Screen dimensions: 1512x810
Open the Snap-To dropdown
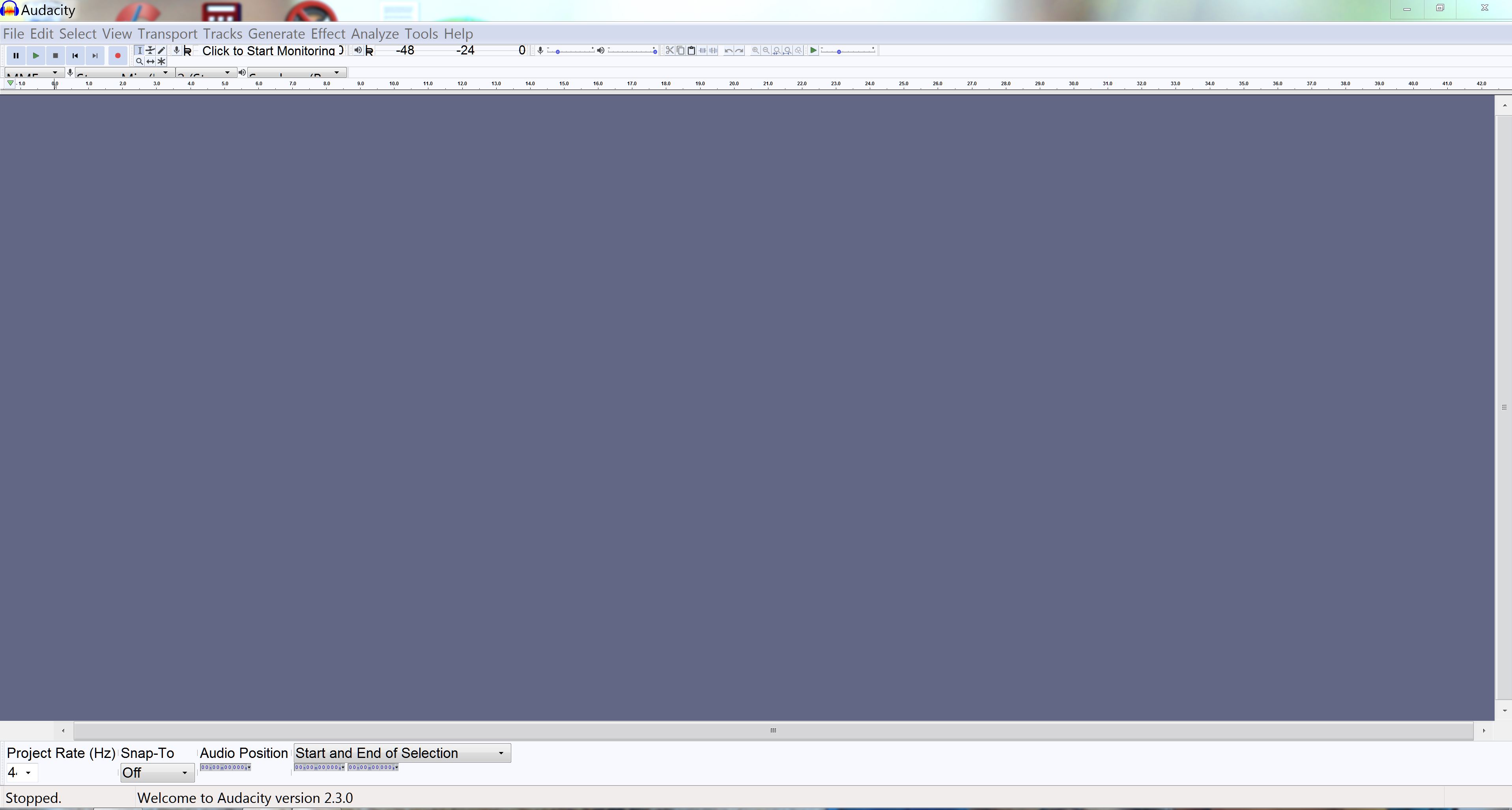pos(157,773)
